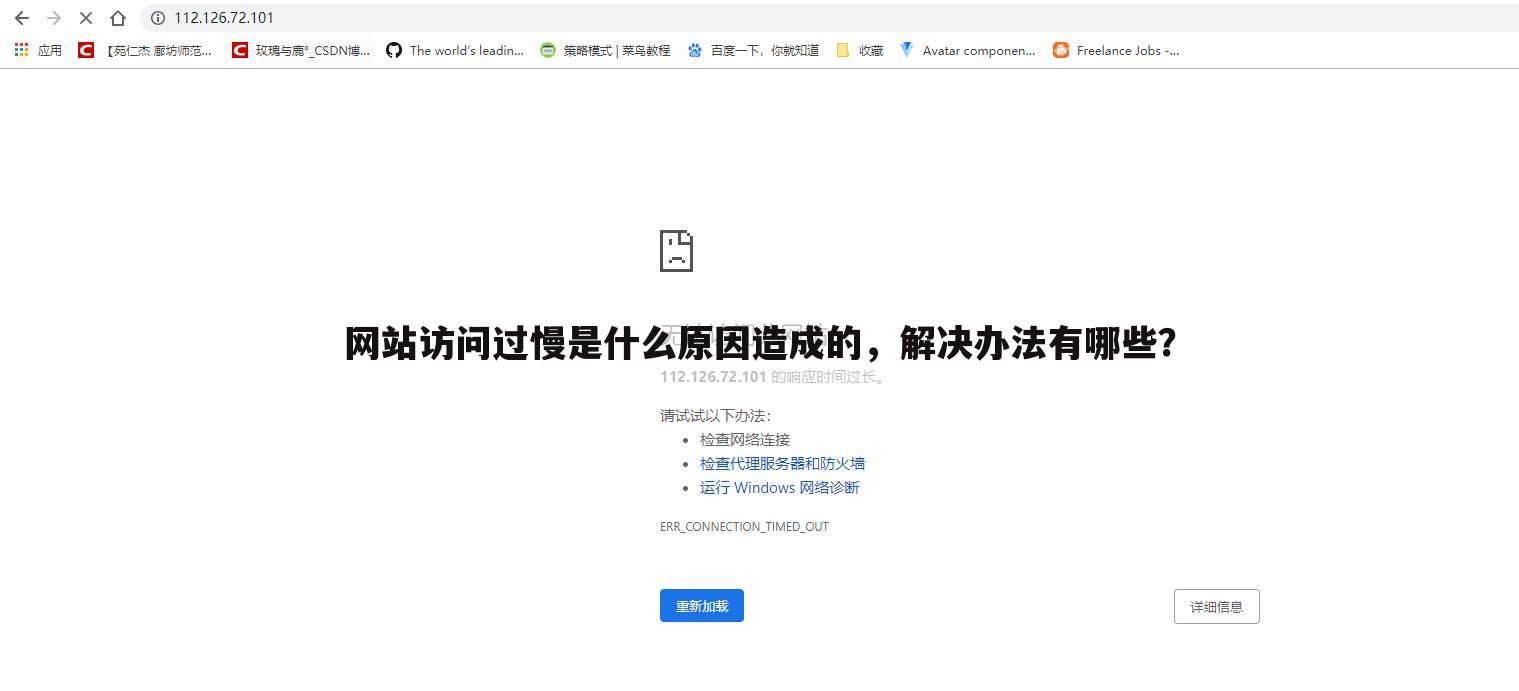This screenshot has height=691, width=1519.
Task: Click the Avatar component bookmark icon
Action: [x=906, y=50]
